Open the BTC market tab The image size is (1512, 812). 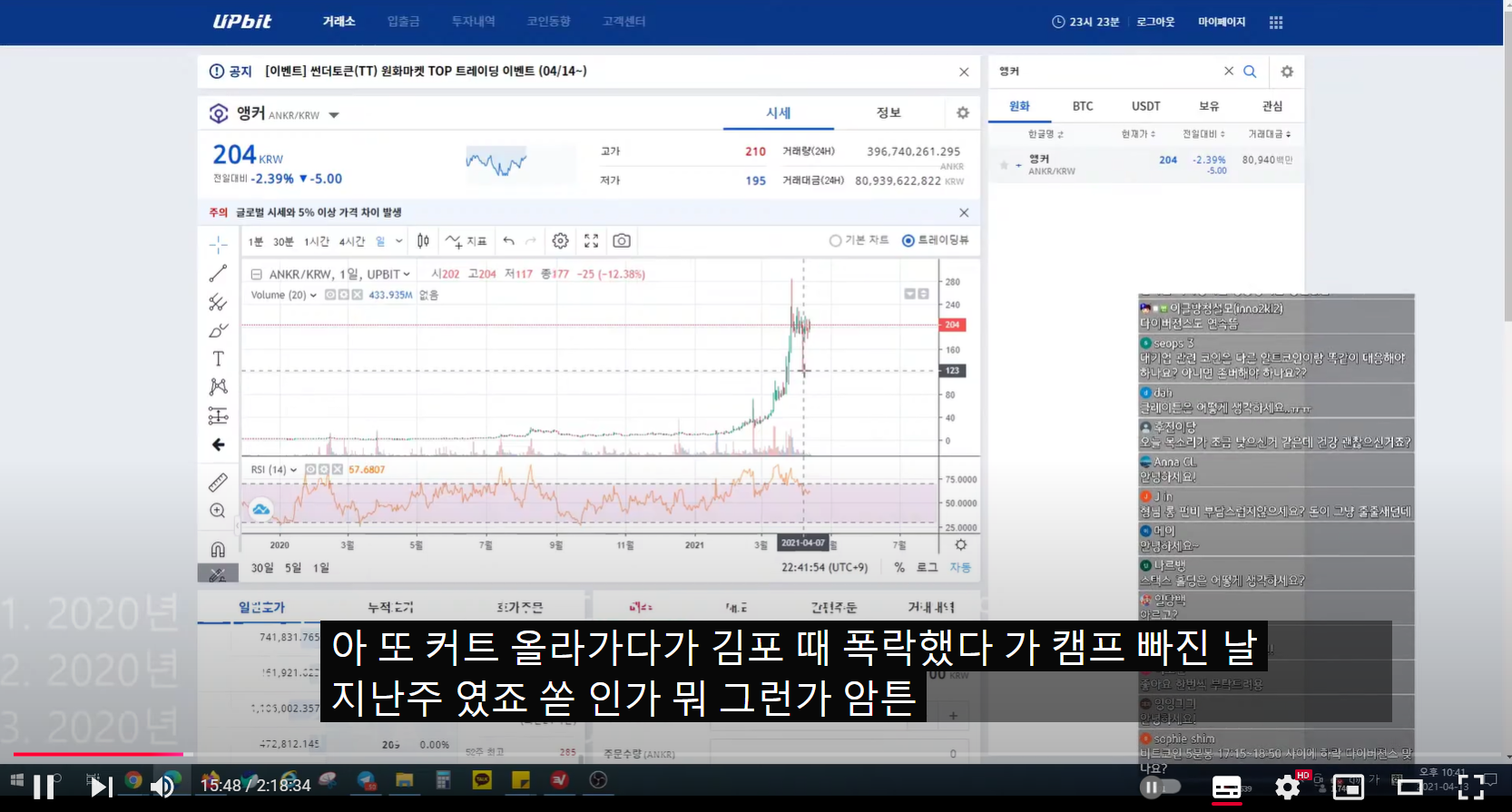coord(1083,106)
